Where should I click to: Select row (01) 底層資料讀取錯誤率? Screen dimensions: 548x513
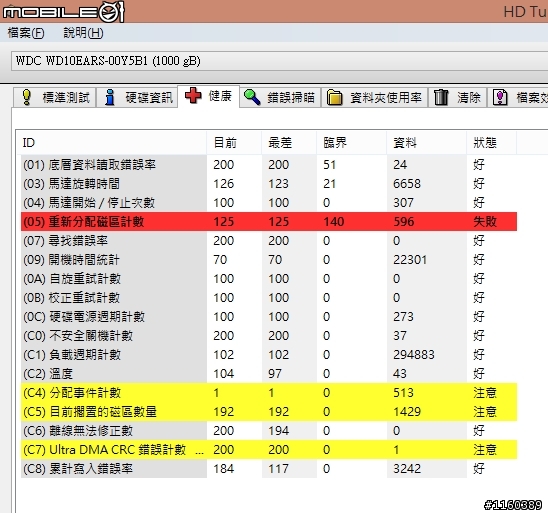click(269, 165)
